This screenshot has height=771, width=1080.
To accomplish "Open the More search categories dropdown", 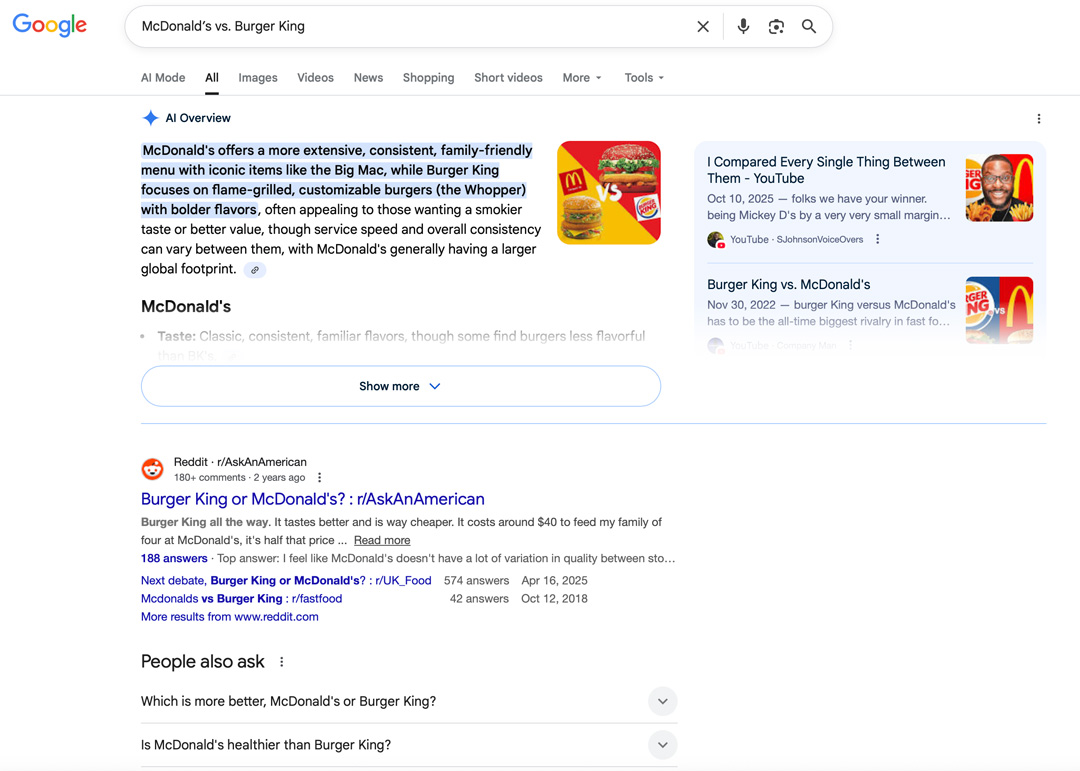I will pyautogui.click(x=581, y=77).
